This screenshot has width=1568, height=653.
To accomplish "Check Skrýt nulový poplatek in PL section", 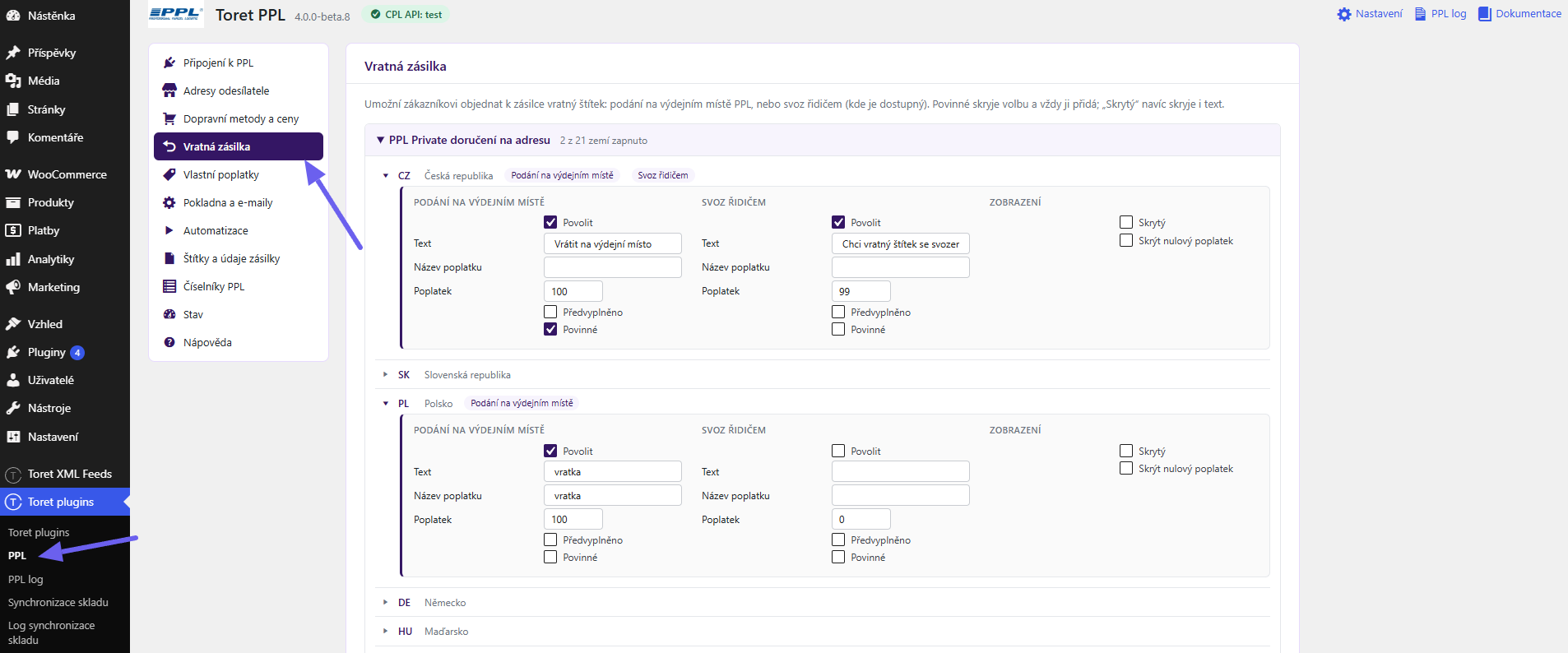I will [x=1126, y=468].
